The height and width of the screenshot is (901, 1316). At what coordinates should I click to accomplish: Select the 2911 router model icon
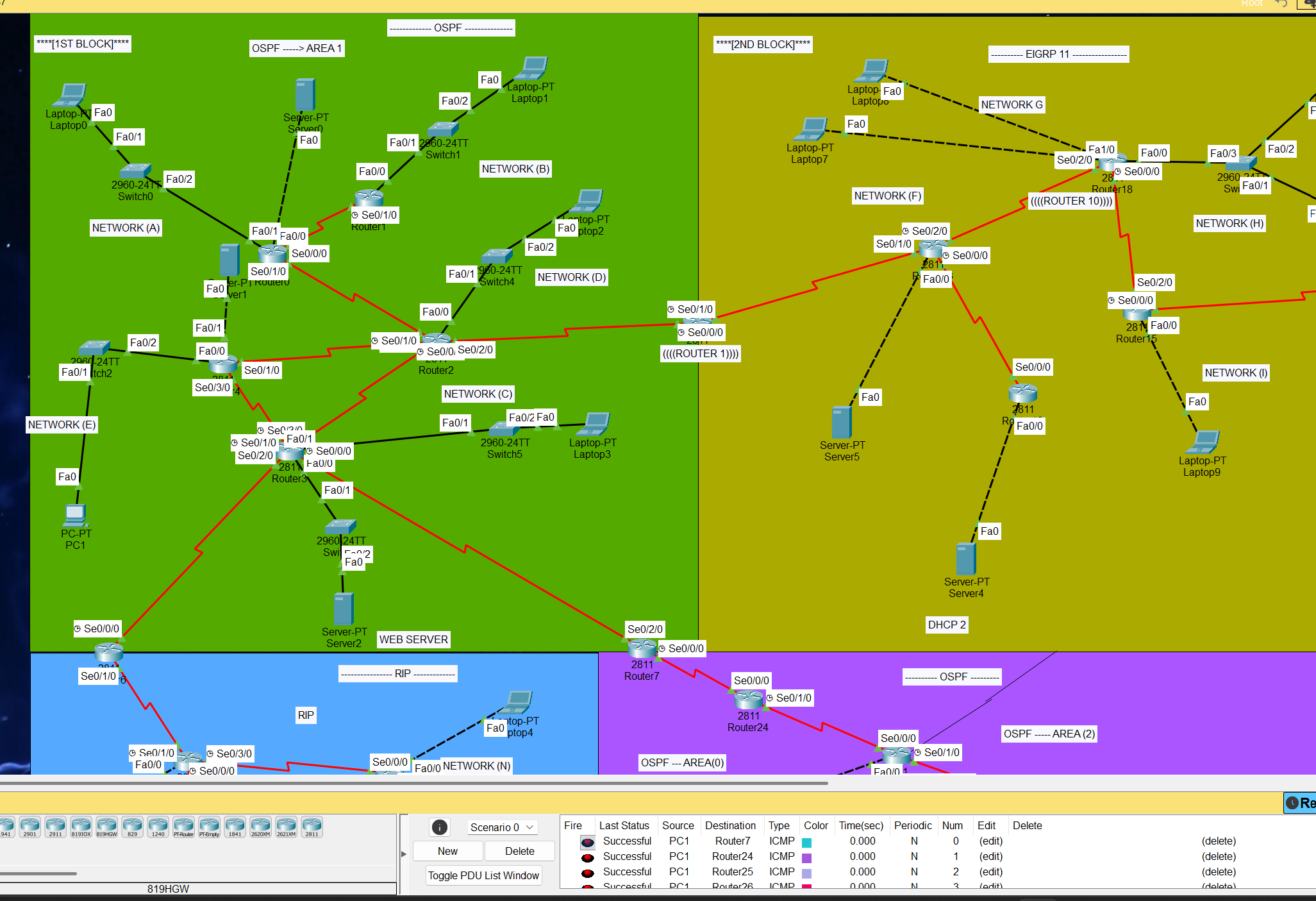[56, 827]
